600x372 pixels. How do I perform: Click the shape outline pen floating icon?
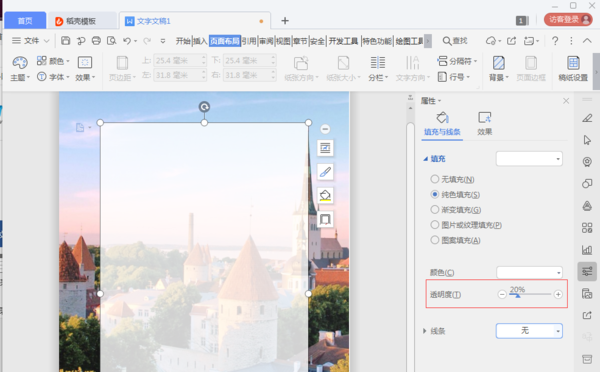325,172
